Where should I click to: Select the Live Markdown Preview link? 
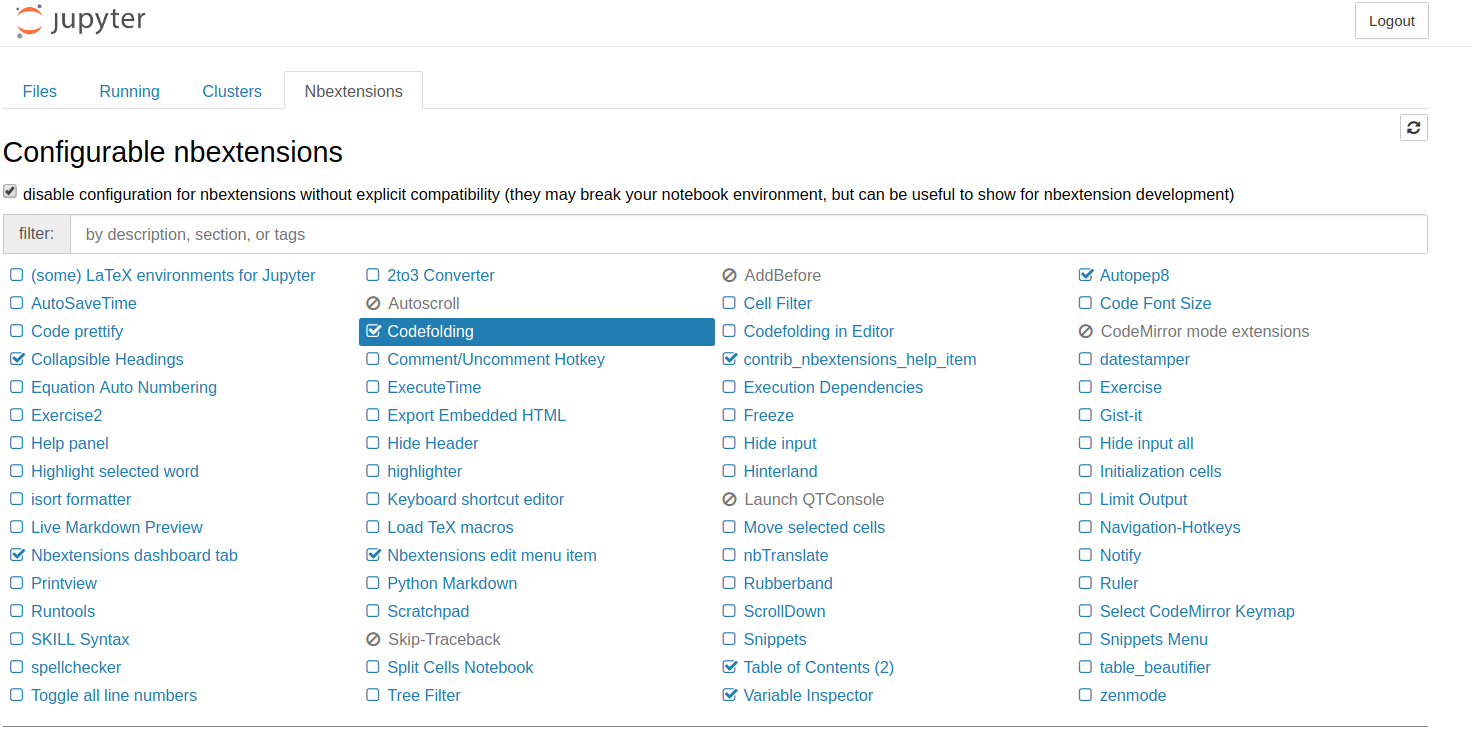click(x=117, y=527)
